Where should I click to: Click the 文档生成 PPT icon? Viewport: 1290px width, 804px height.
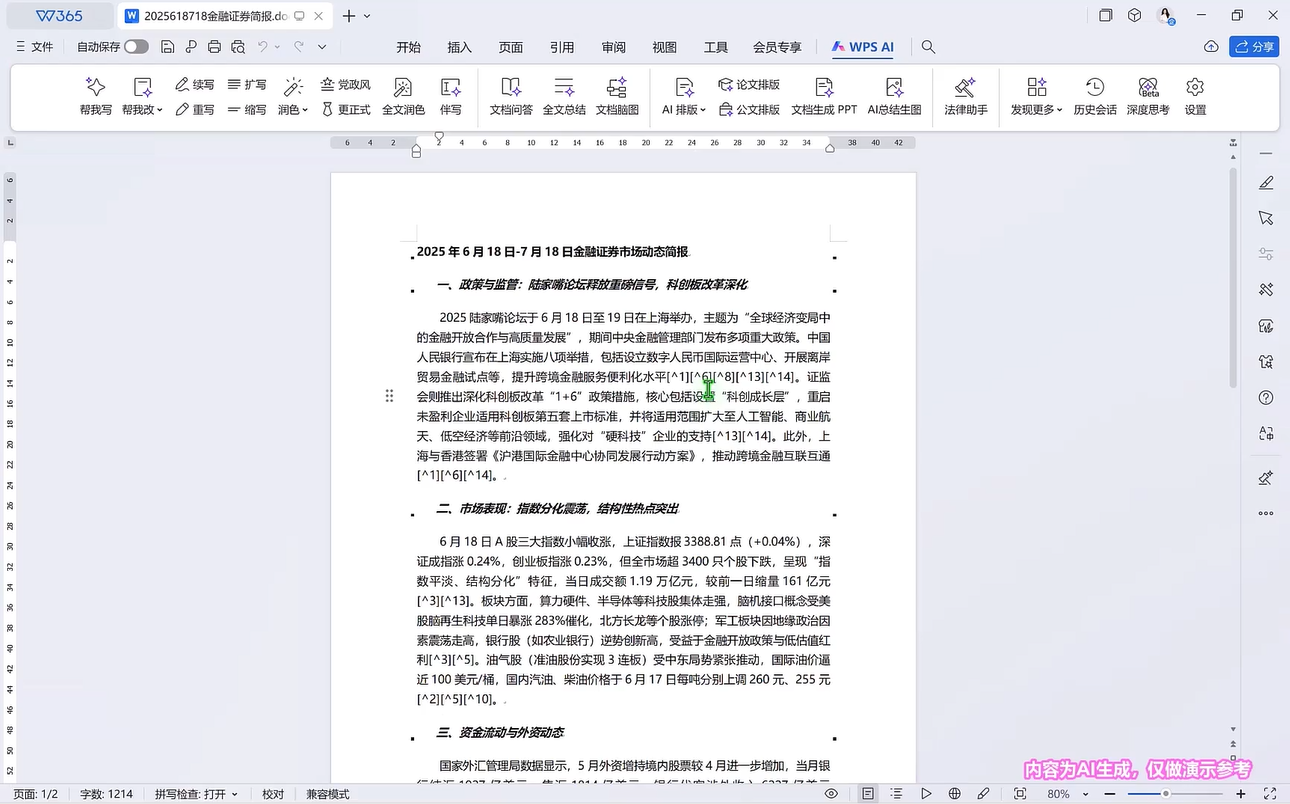coord(823,97)
